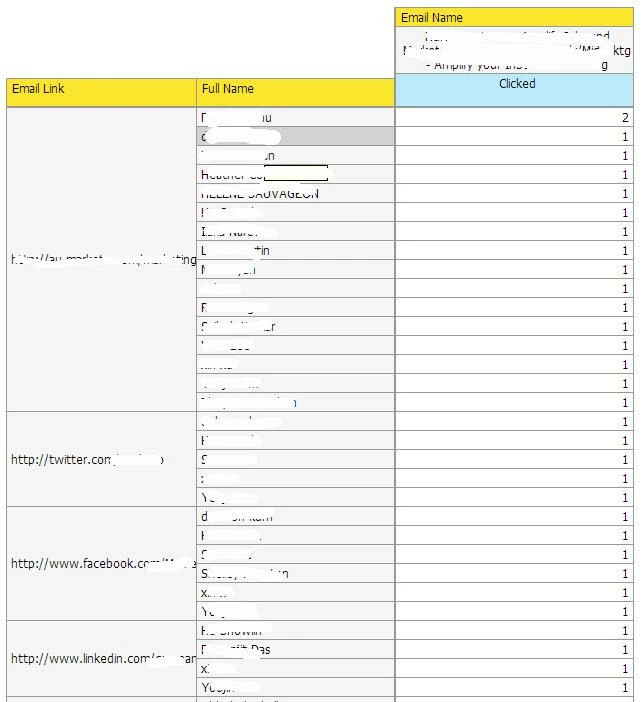This screenshot has height=702, width=643.
Task: Select the Email Name header cell
Action: coord(514,17)
